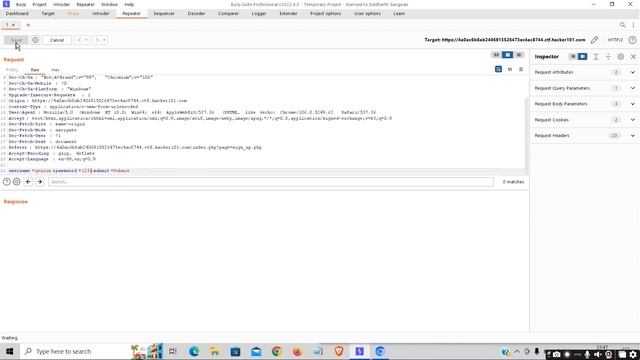
Task: Open Repeater send options gear icon
Action: pos(36,40)
